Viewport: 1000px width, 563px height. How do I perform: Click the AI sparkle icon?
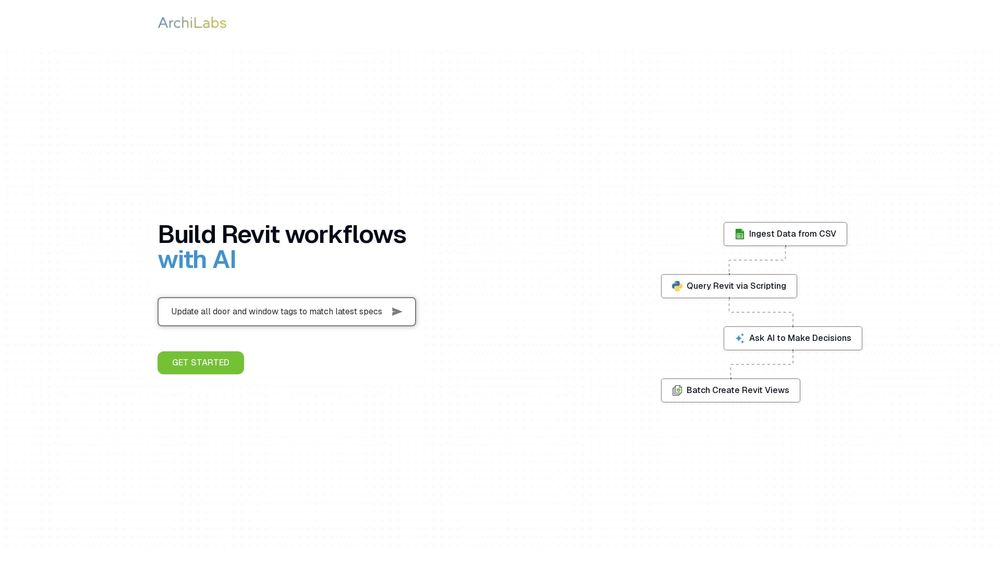pos(739,339)
